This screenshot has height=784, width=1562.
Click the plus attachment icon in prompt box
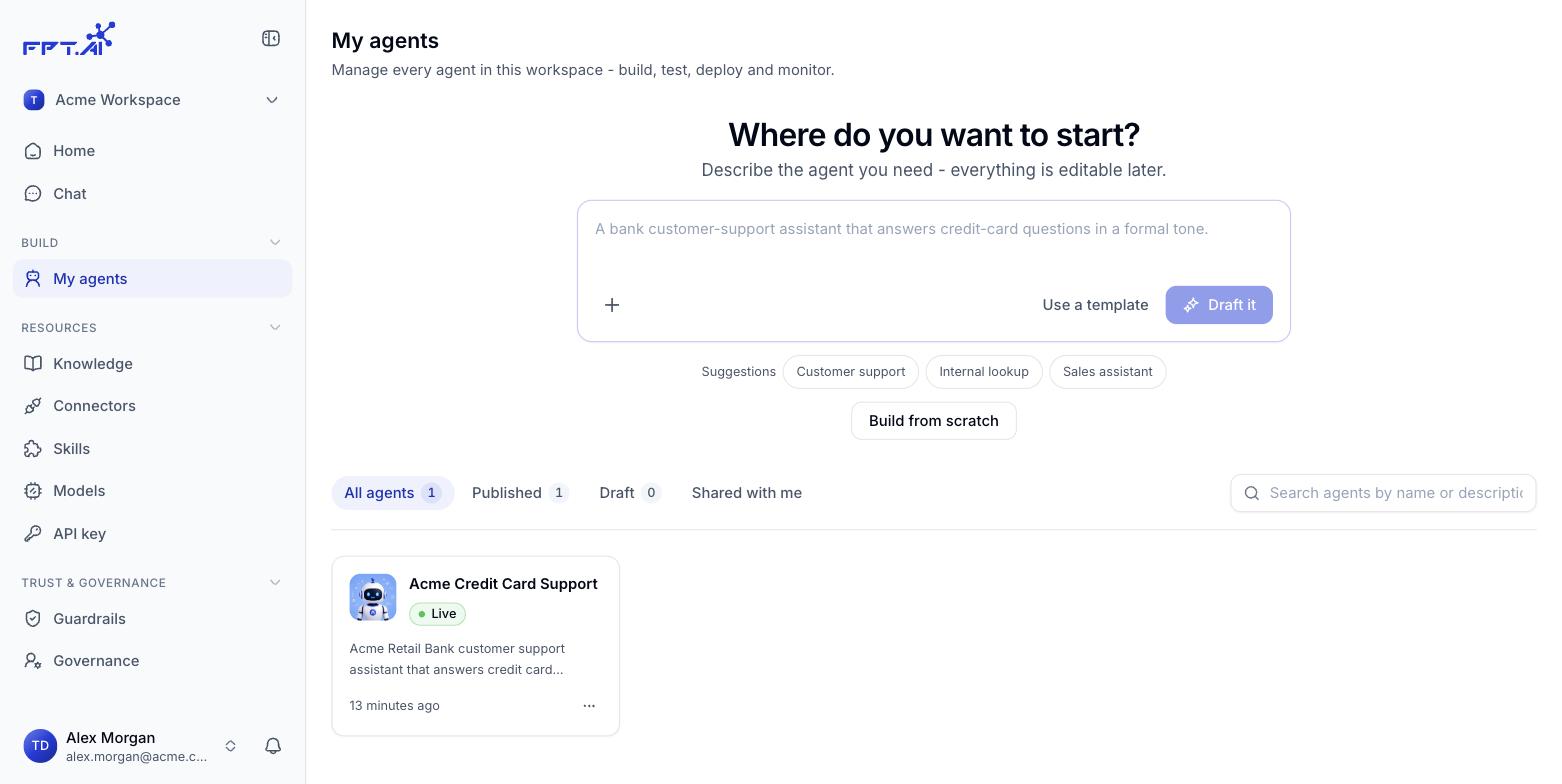click(x=612, y=305)
